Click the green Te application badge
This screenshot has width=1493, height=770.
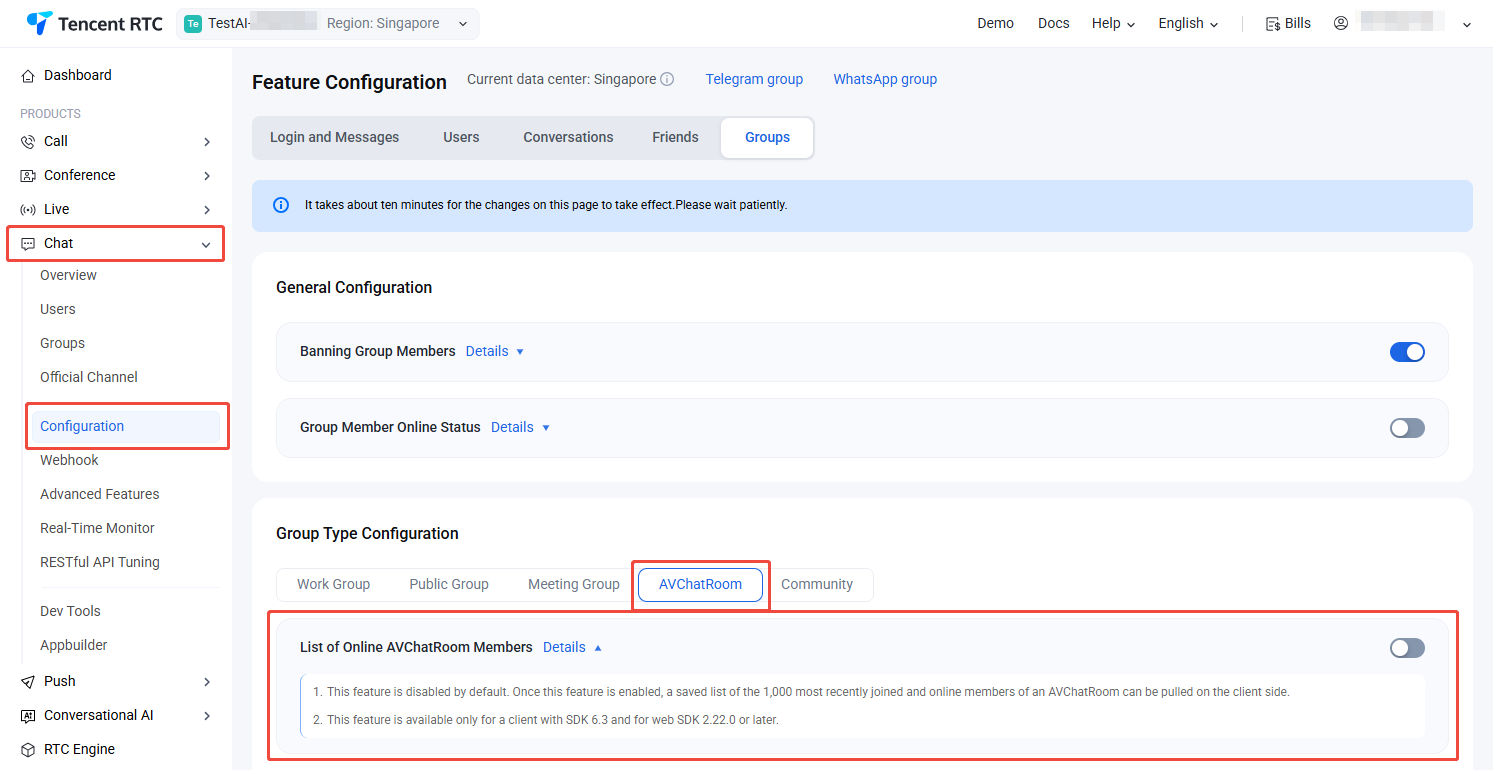tap(193, 24)
